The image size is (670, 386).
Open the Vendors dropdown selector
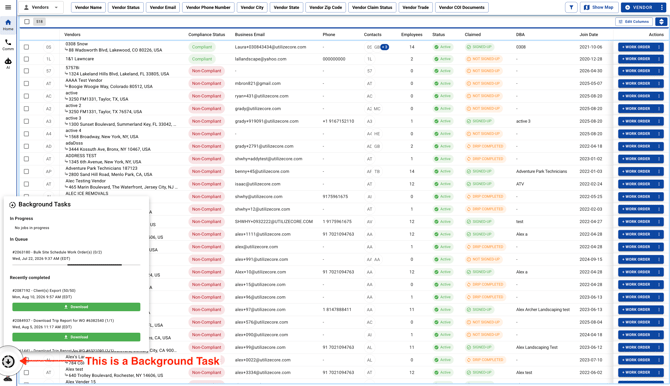[41, 7]
